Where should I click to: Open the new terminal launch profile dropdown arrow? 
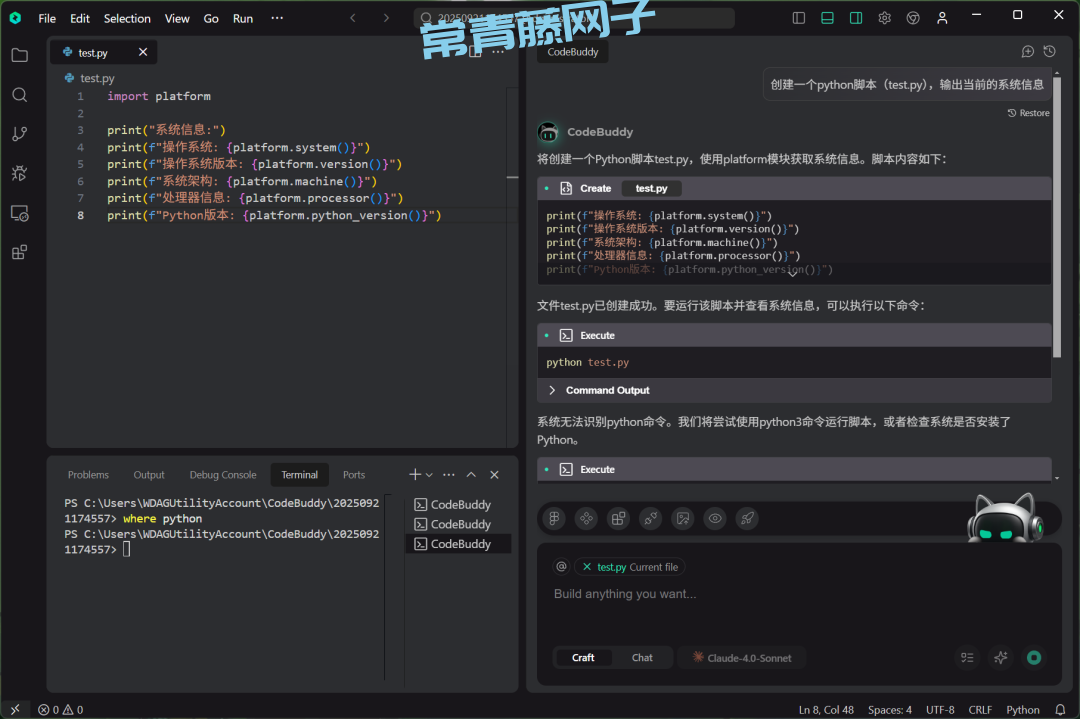429,475
